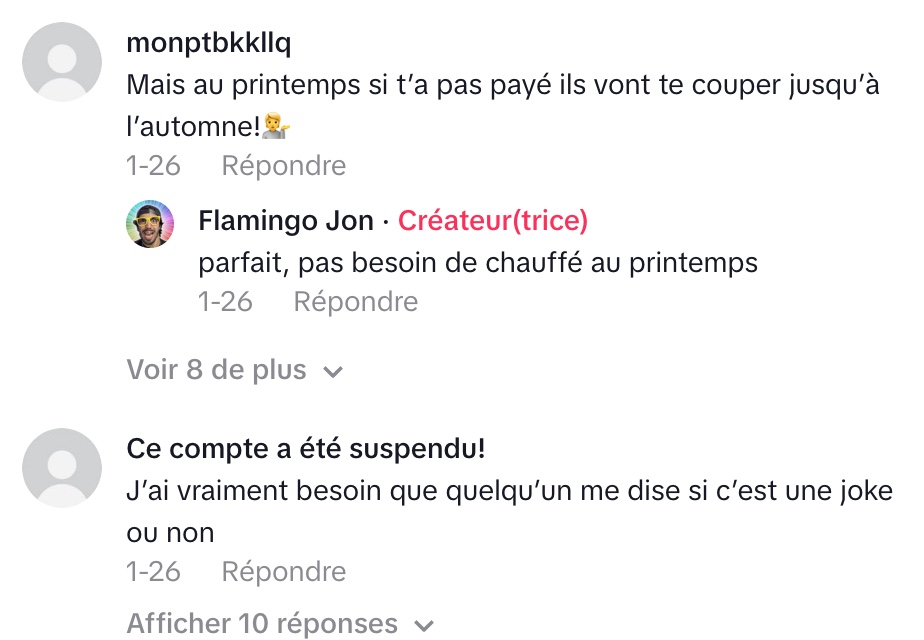924x640 pixels.
Task: Click "Ce compte a été suspendu!" username
Action: coord(306,449)
